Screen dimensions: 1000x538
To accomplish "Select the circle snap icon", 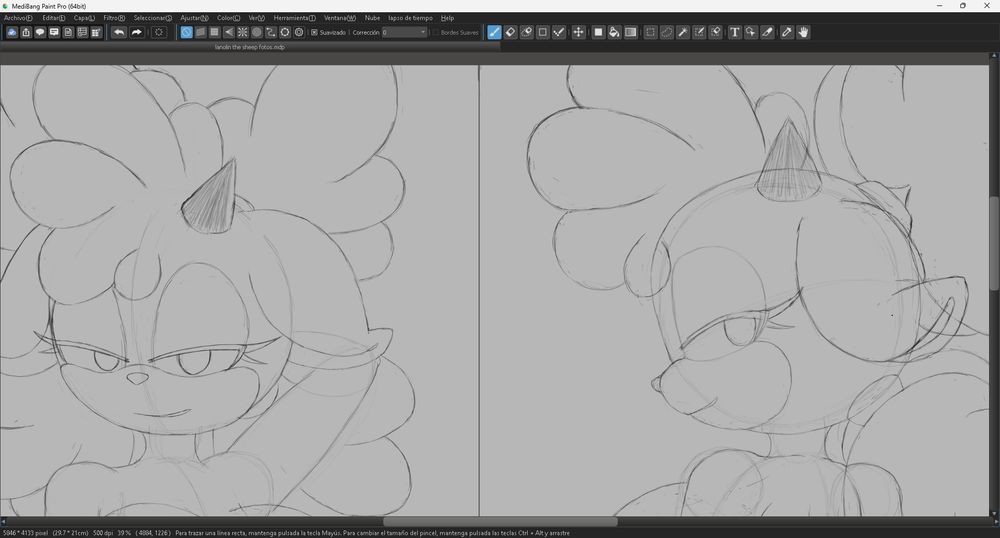I will (256, 32).
